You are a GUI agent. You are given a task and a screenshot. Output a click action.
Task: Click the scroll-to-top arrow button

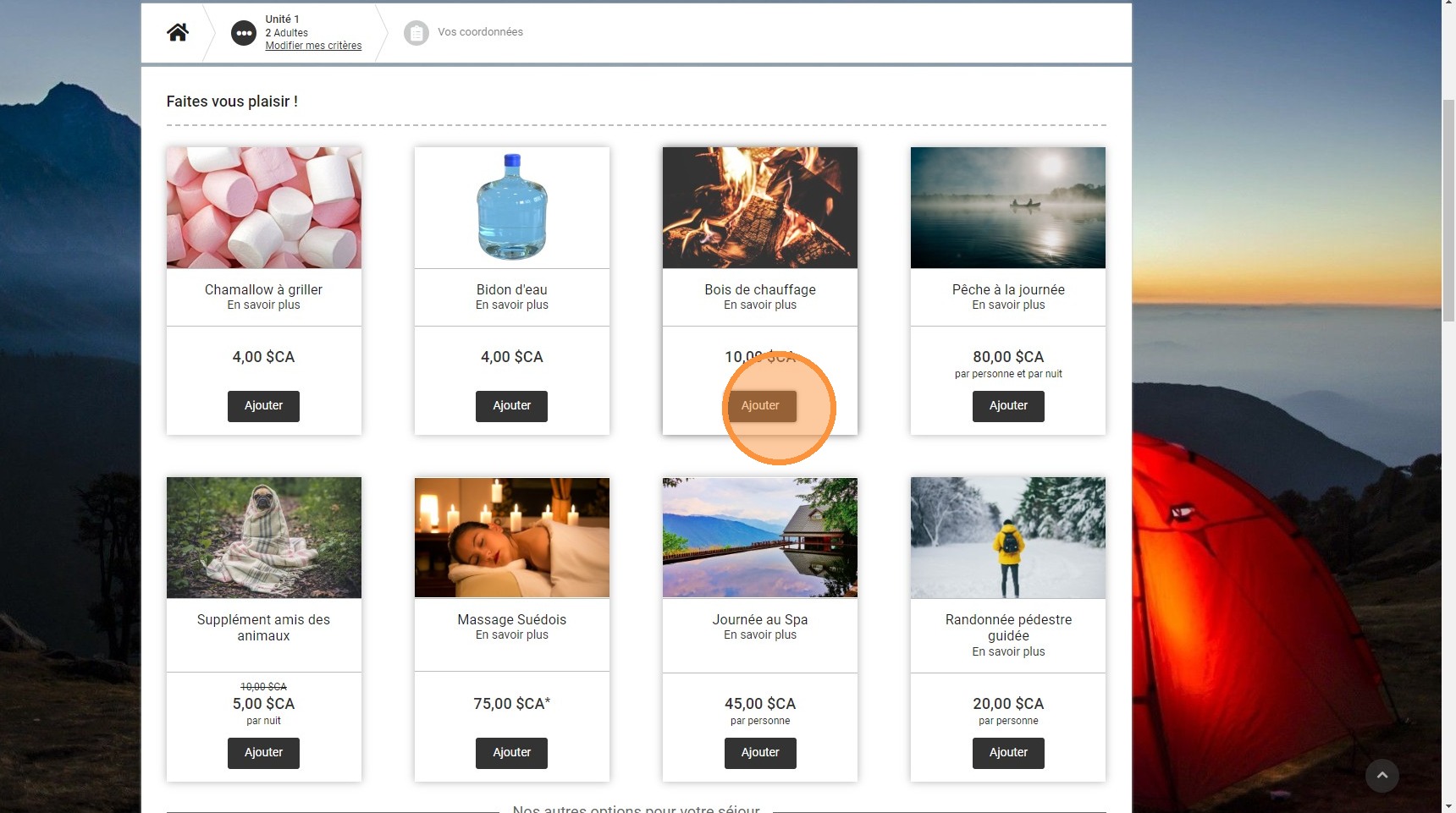pos(1382,775)
